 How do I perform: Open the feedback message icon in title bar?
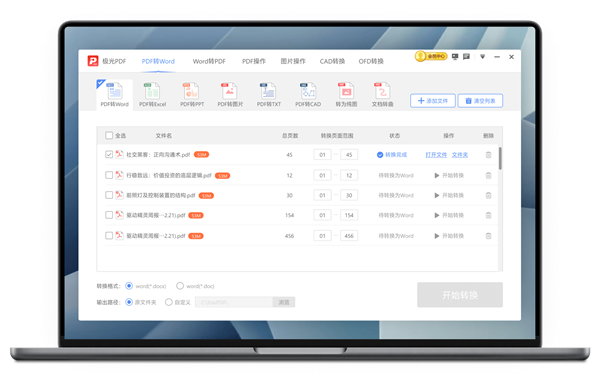pyautogui.click(x=466, y=57)
